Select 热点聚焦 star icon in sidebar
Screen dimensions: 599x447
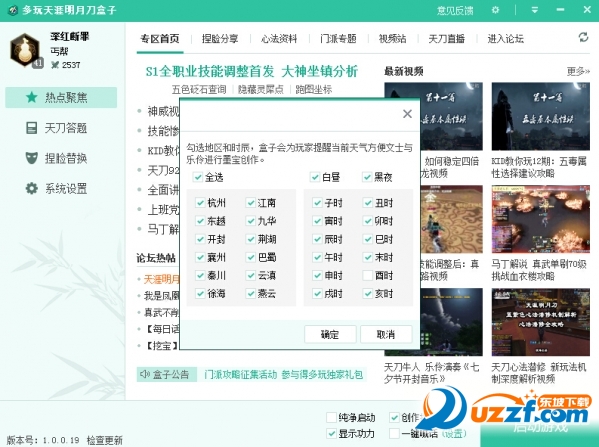coord(32,97)
